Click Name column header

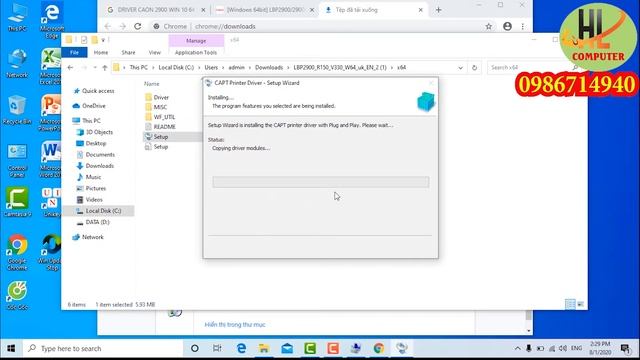point(151,84)
